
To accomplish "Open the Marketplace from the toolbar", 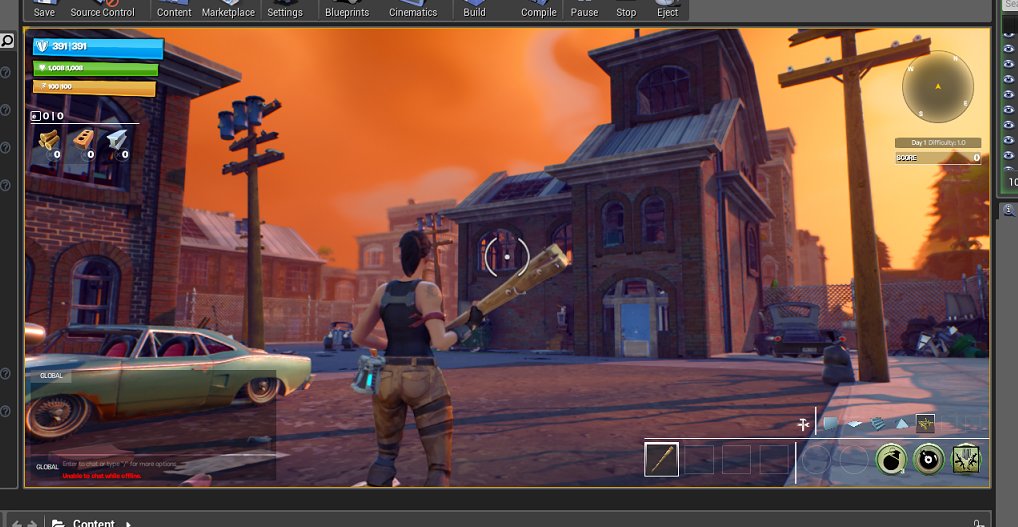I will 228,9.
